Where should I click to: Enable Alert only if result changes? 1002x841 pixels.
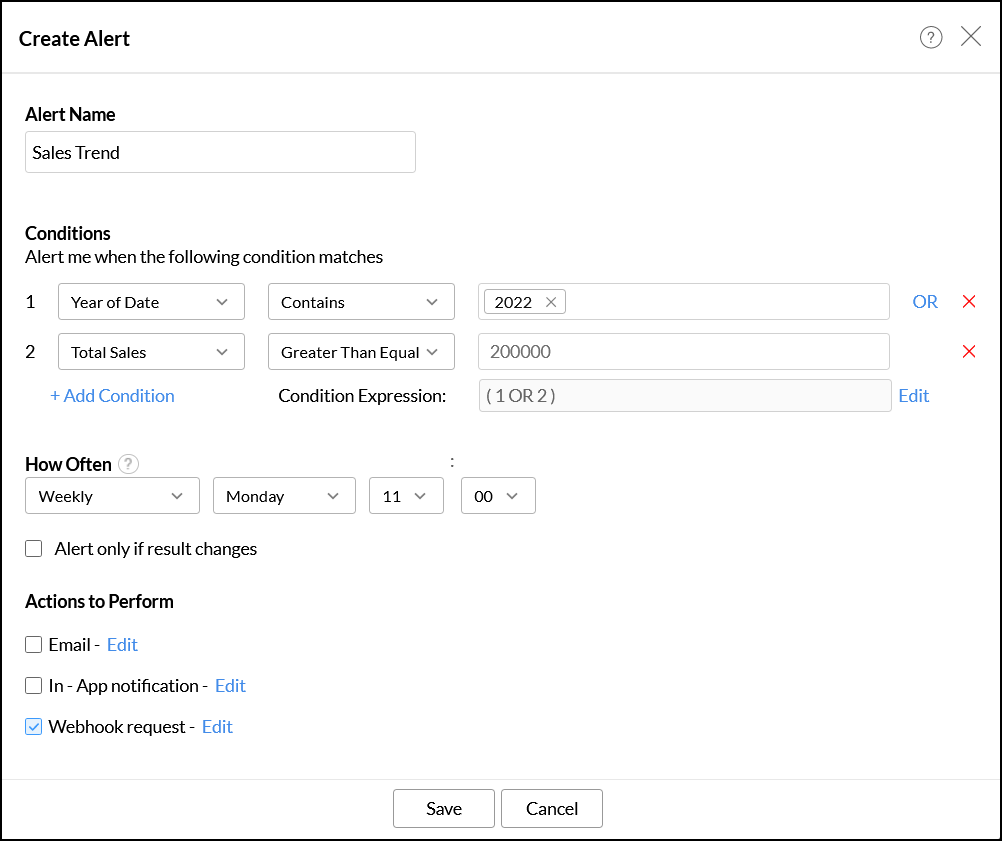pyautogui.click(x=34, y=548)
